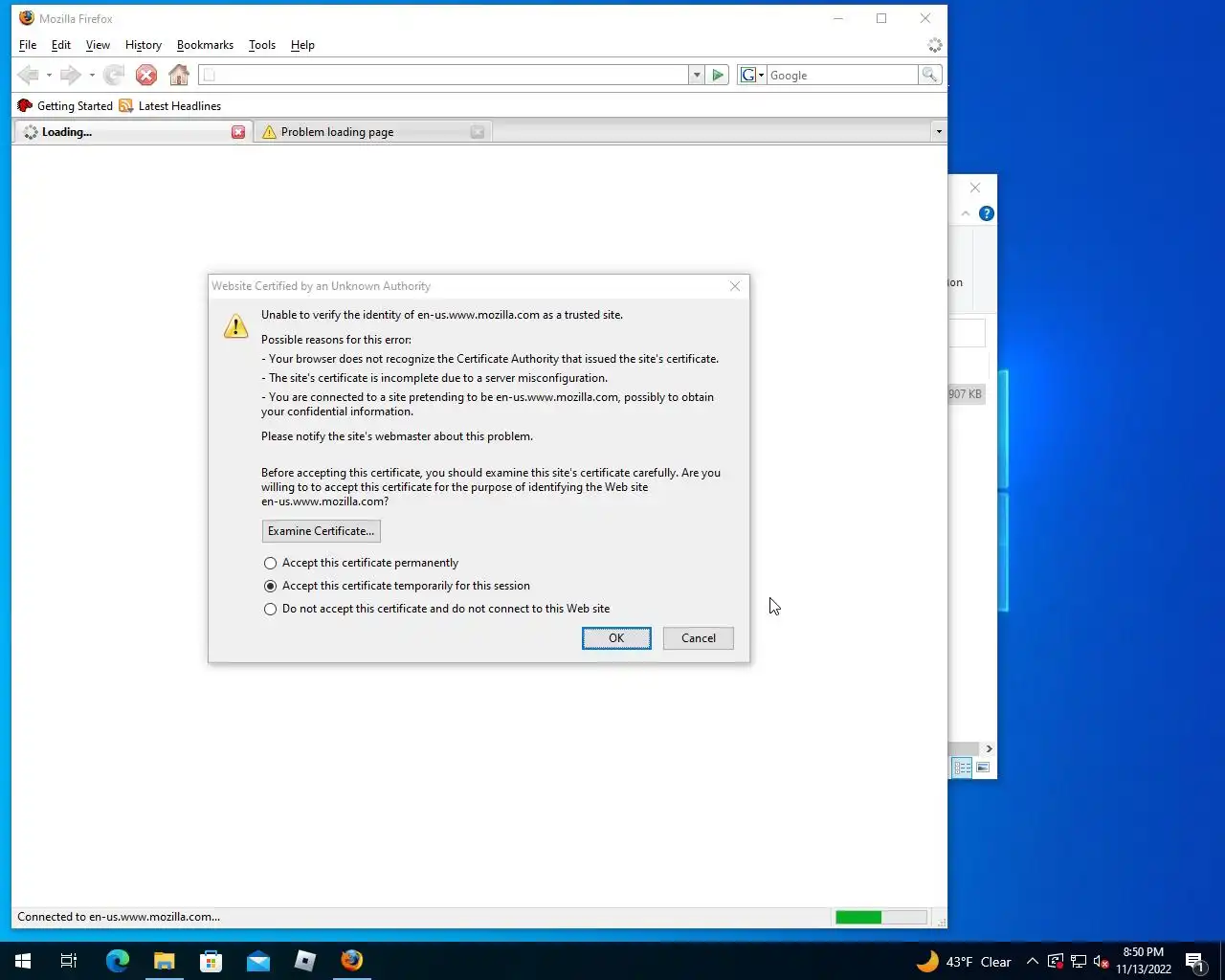
Task: Click the Reload page icon
Action: 114,75
